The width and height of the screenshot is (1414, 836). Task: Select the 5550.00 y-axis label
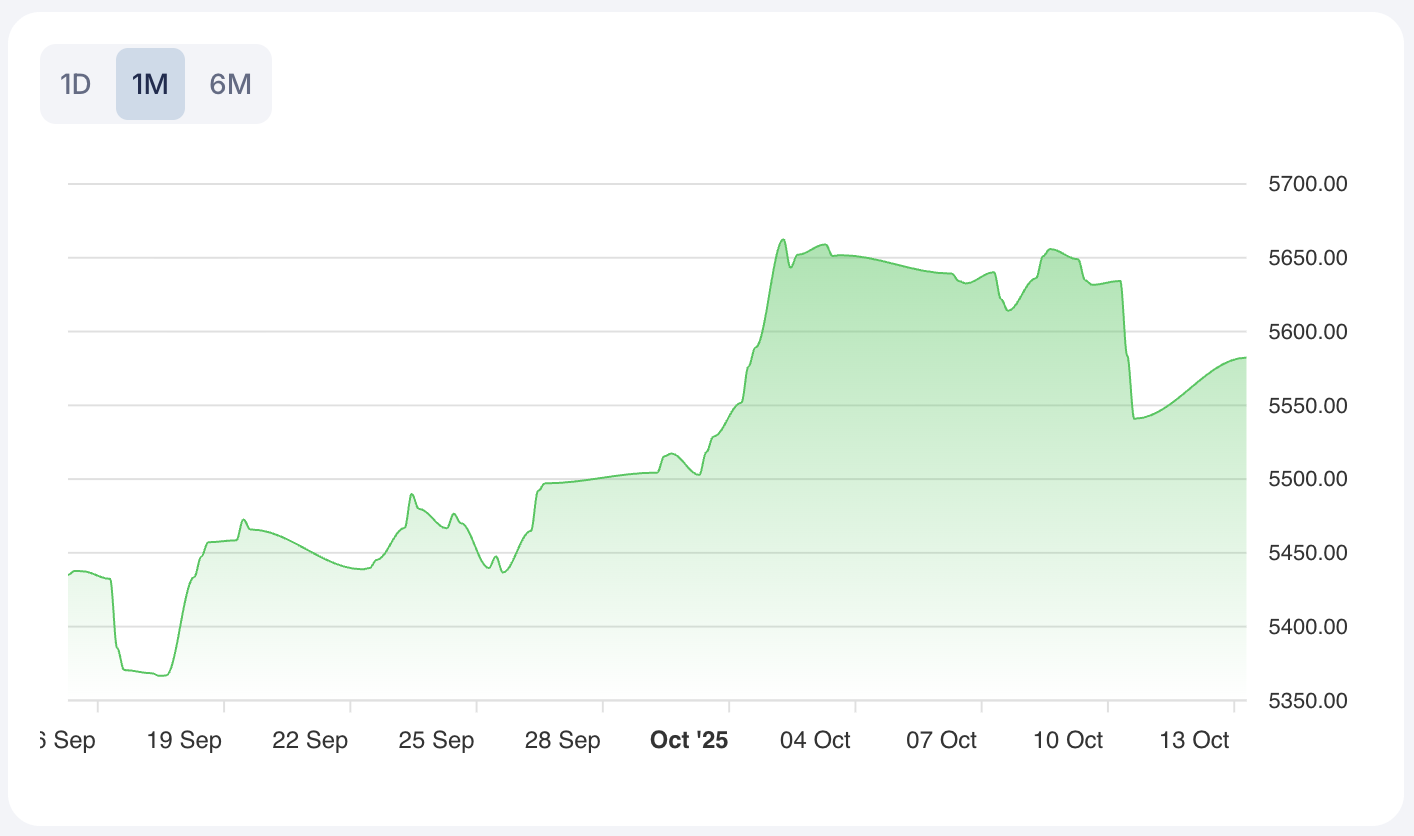point(1307,406)
